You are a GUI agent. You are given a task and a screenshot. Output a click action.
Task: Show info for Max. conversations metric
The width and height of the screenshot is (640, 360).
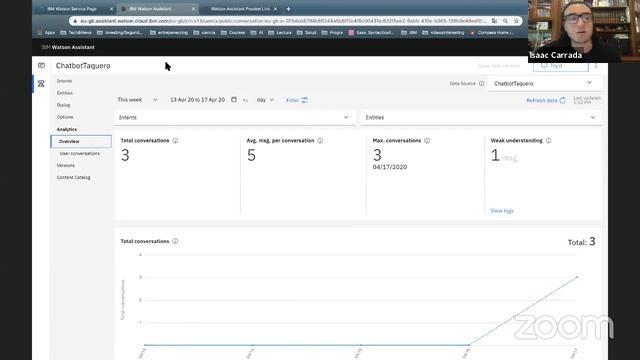point(427,140)
